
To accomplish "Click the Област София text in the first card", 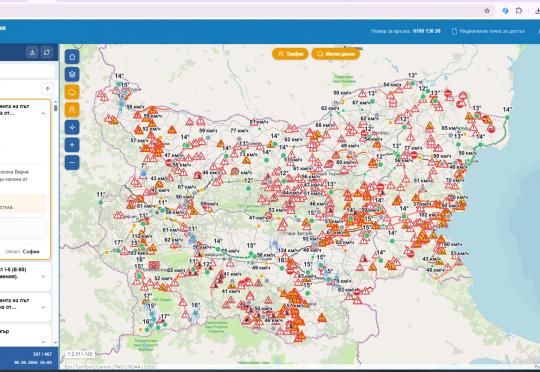I will [x=22, y=251].
